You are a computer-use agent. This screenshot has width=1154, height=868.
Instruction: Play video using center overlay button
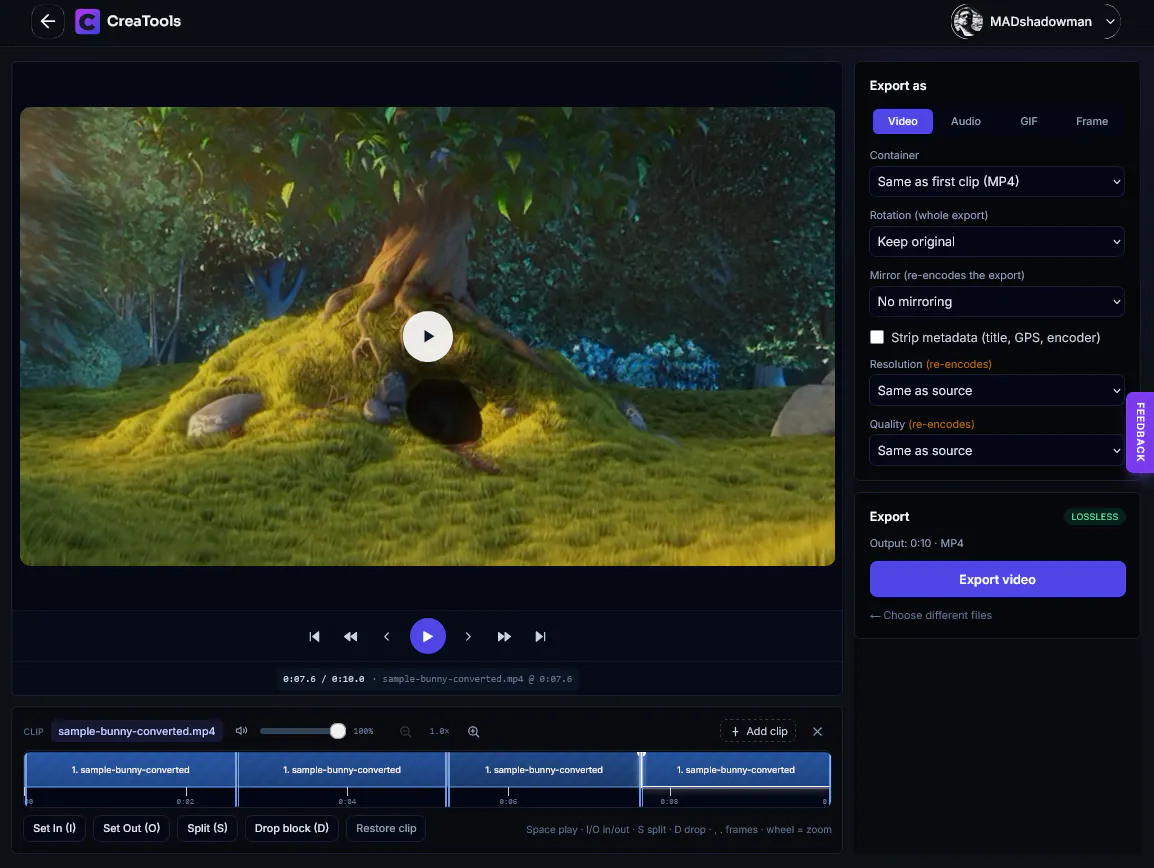pos(428,336)
